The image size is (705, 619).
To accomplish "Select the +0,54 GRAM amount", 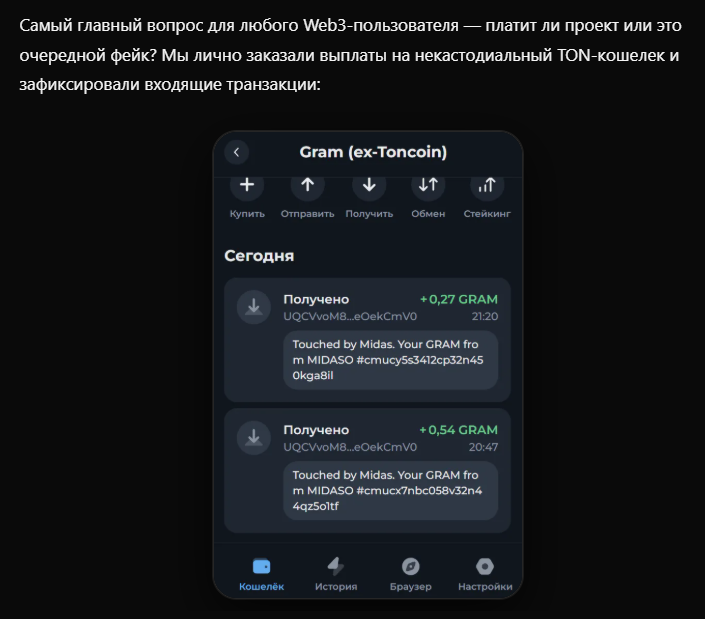I will coord(458,430).
